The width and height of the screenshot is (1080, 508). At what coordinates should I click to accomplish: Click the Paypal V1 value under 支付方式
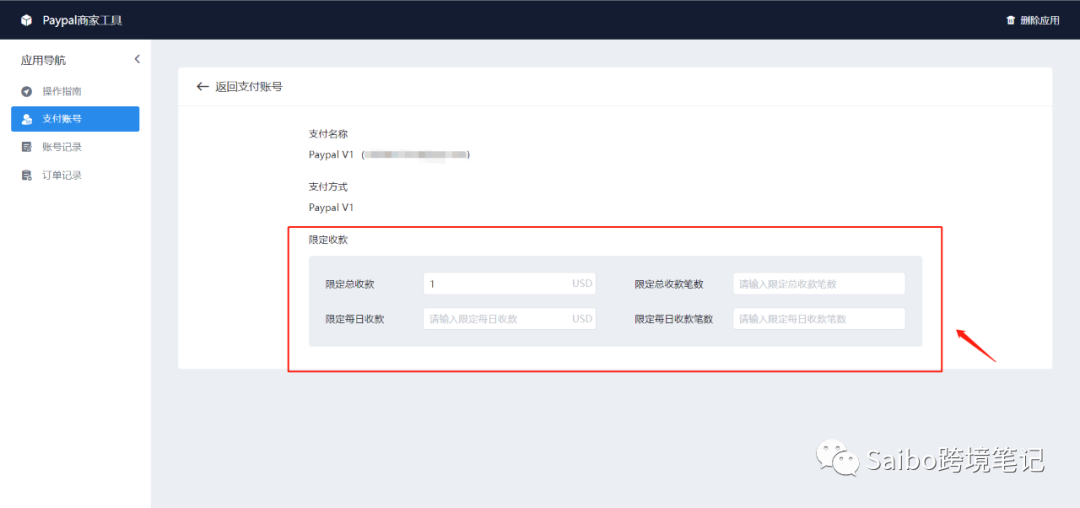point(331,207)
